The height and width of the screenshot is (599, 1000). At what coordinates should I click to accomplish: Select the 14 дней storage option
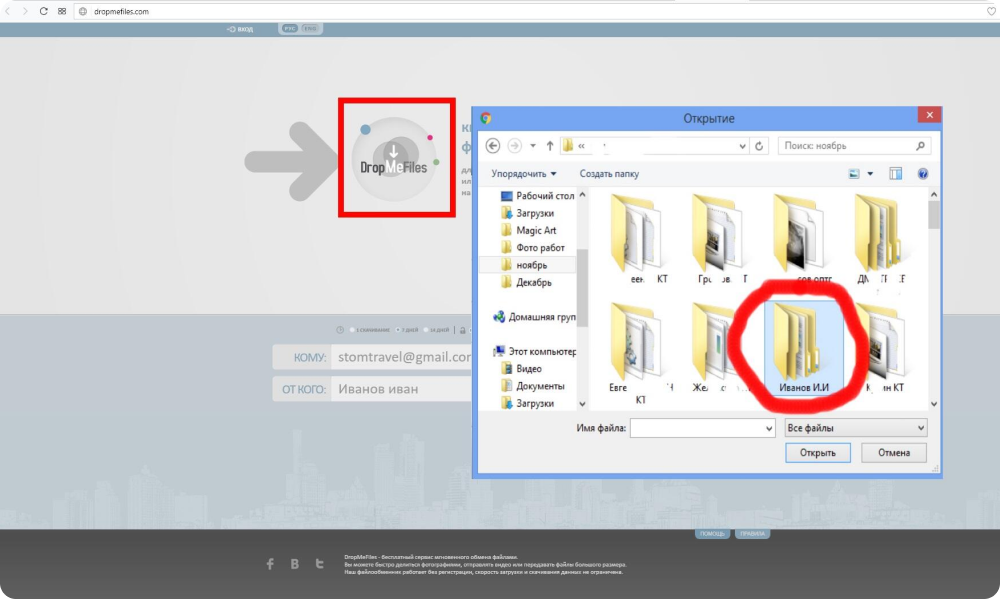436,330
